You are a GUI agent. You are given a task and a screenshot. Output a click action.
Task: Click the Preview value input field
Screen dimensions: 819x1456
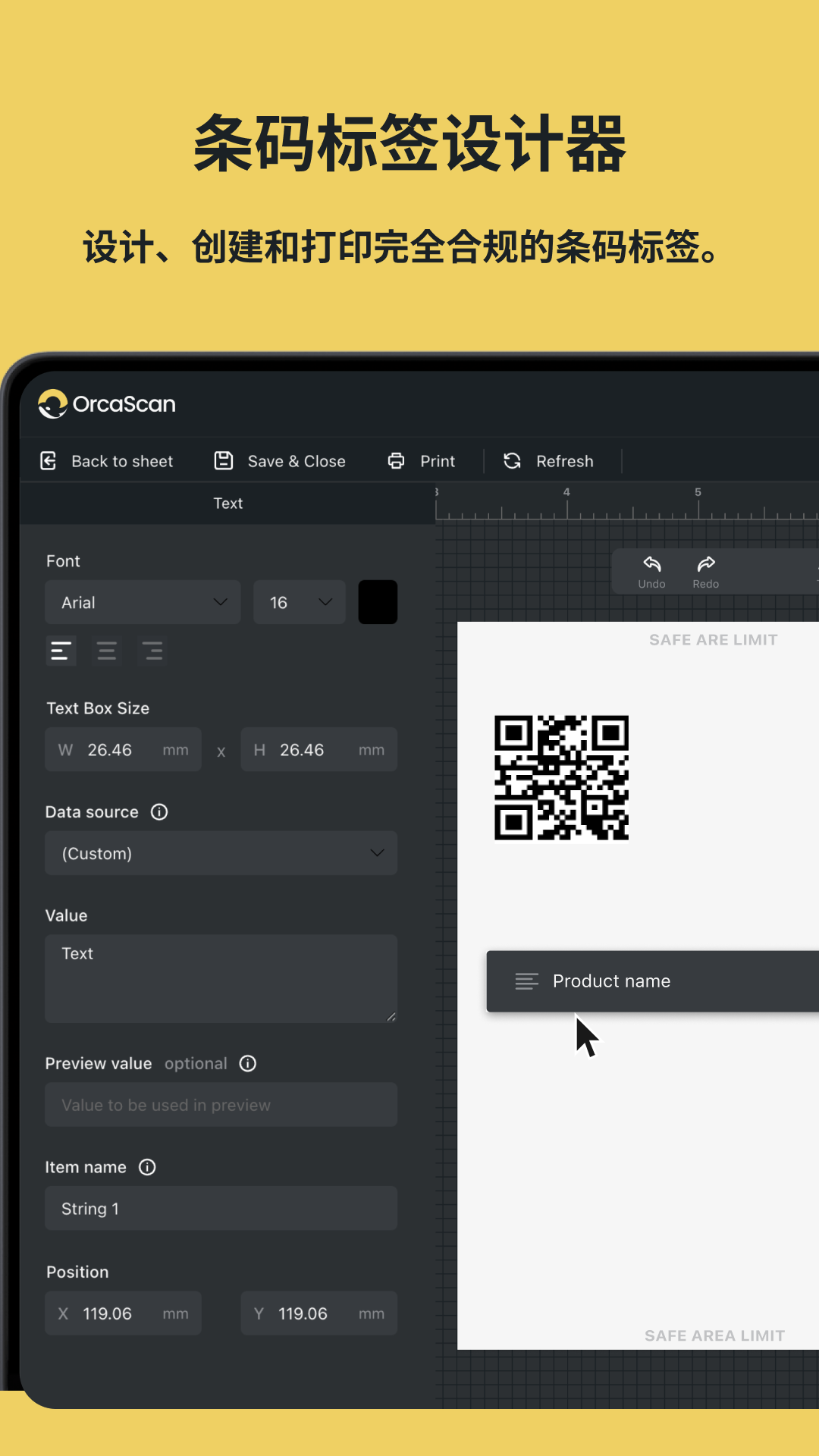pos(221,1105)
